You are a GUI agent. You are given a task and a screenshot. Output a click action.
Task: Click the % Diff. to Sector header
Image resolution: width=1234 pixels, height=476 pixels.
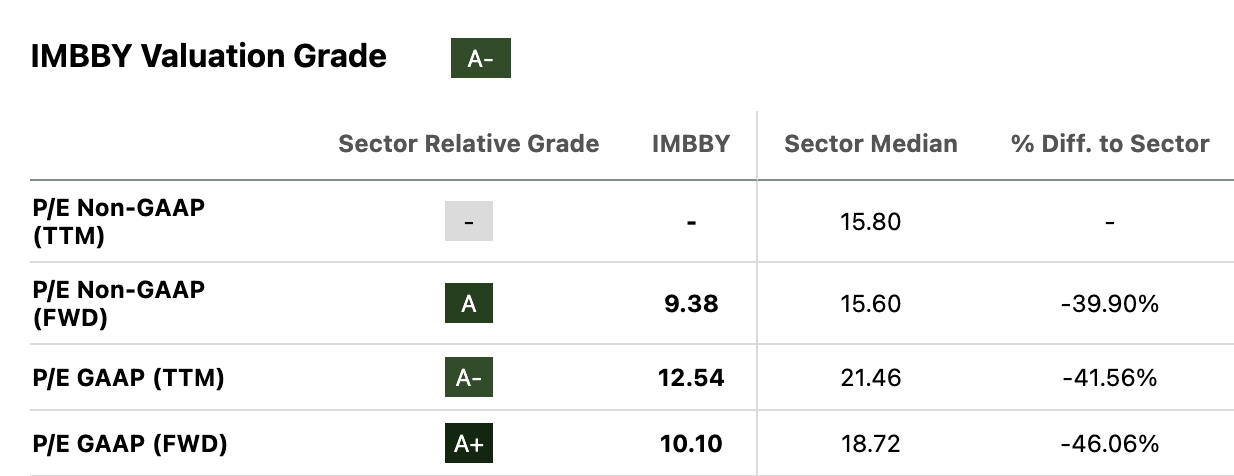coord(1110,144)
